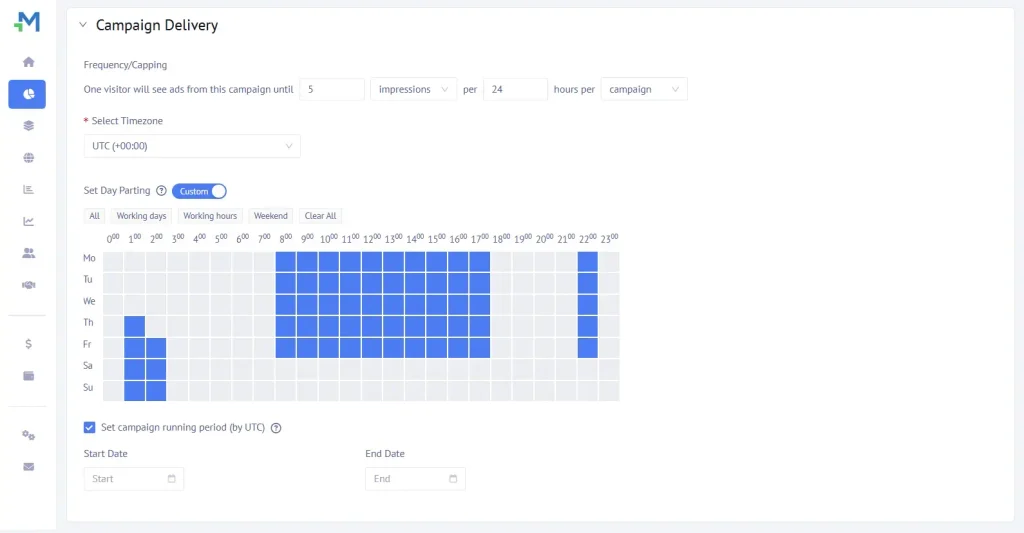Viewport: 1024px width, 533px height.
Task: Deselect Thursday 1:00 cell in the grid
Action: click(x=135, y=326)
